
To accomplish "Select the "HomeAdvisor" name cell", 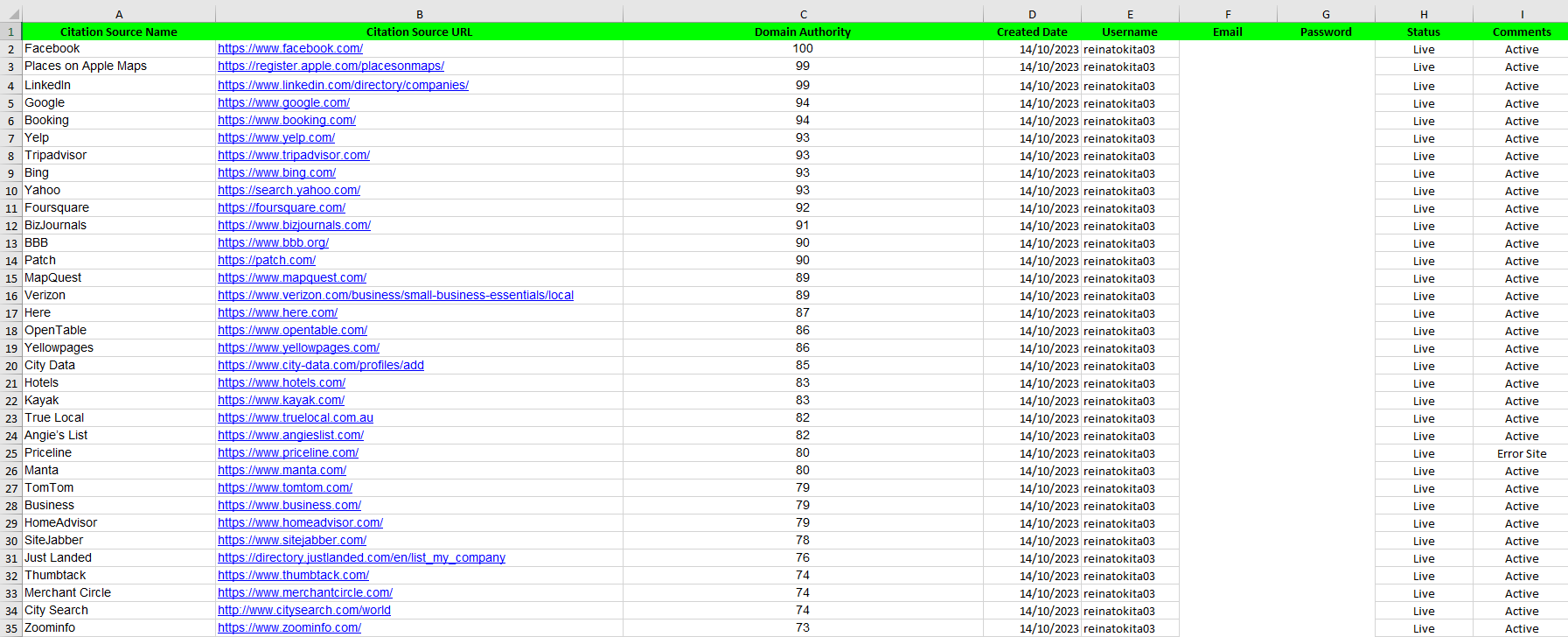I will [119, 523].
